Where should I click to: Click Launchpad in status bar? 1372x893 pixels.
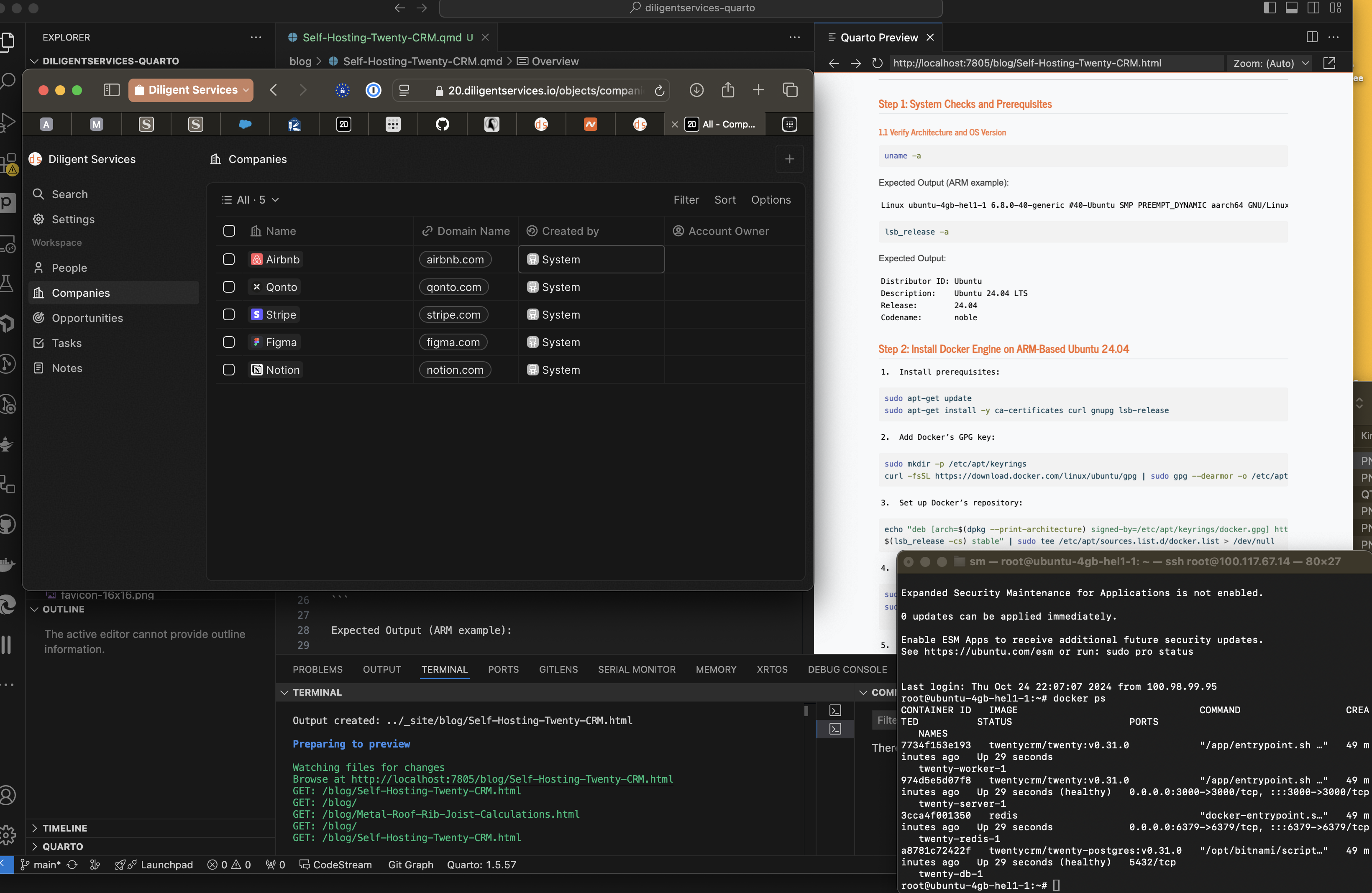point(154,865)
